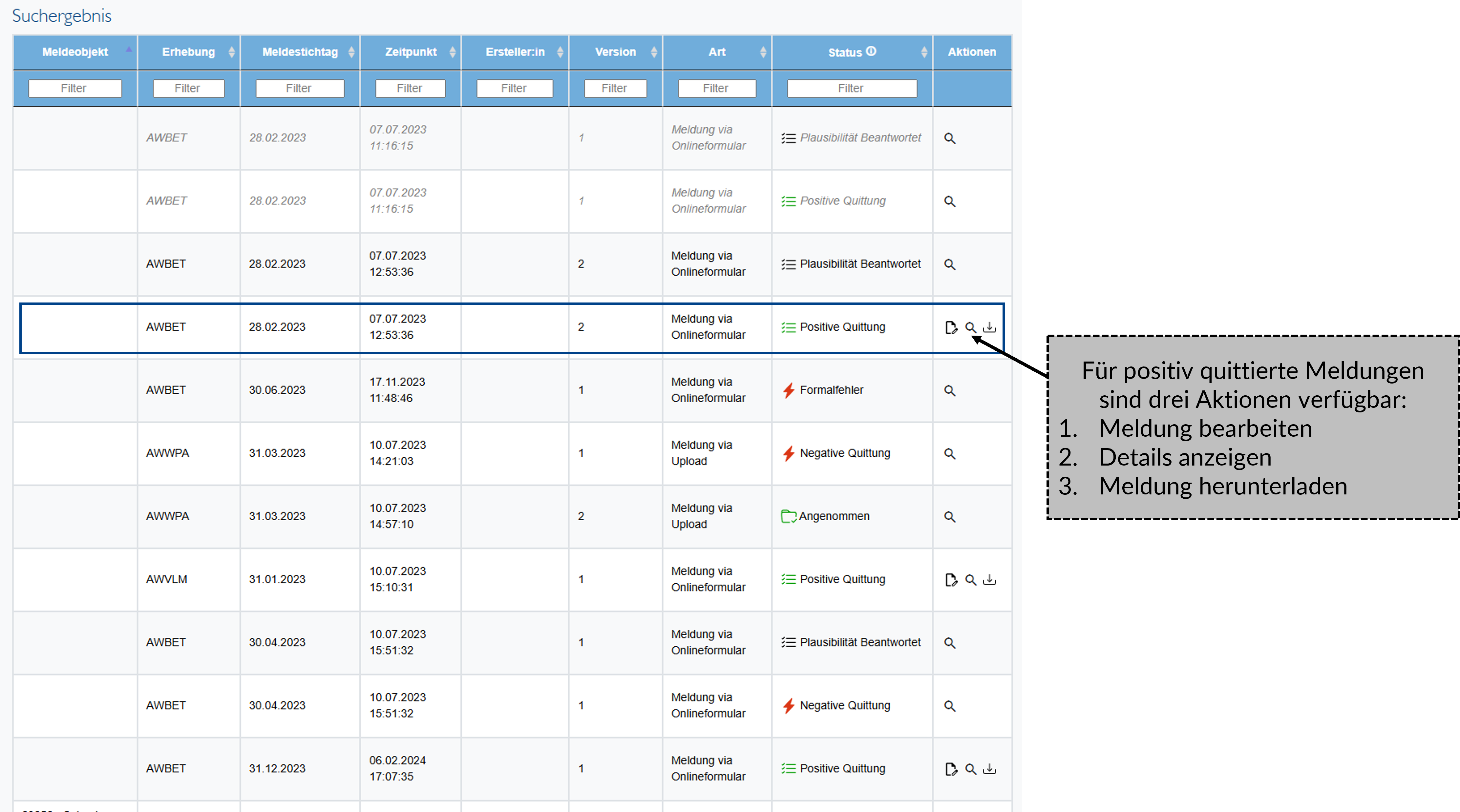Download the 31.12.2023 AWBET report
Viewport: 1460px width, 812px height.
[x=989, y=769]
